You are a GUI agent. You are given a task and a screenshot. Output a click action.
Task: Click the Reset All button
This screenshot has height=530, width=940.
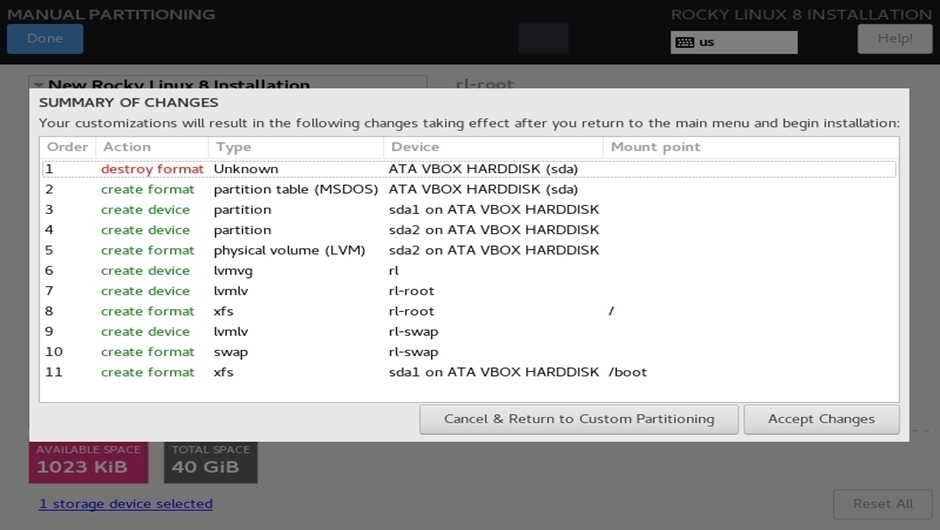click(883, 504)
